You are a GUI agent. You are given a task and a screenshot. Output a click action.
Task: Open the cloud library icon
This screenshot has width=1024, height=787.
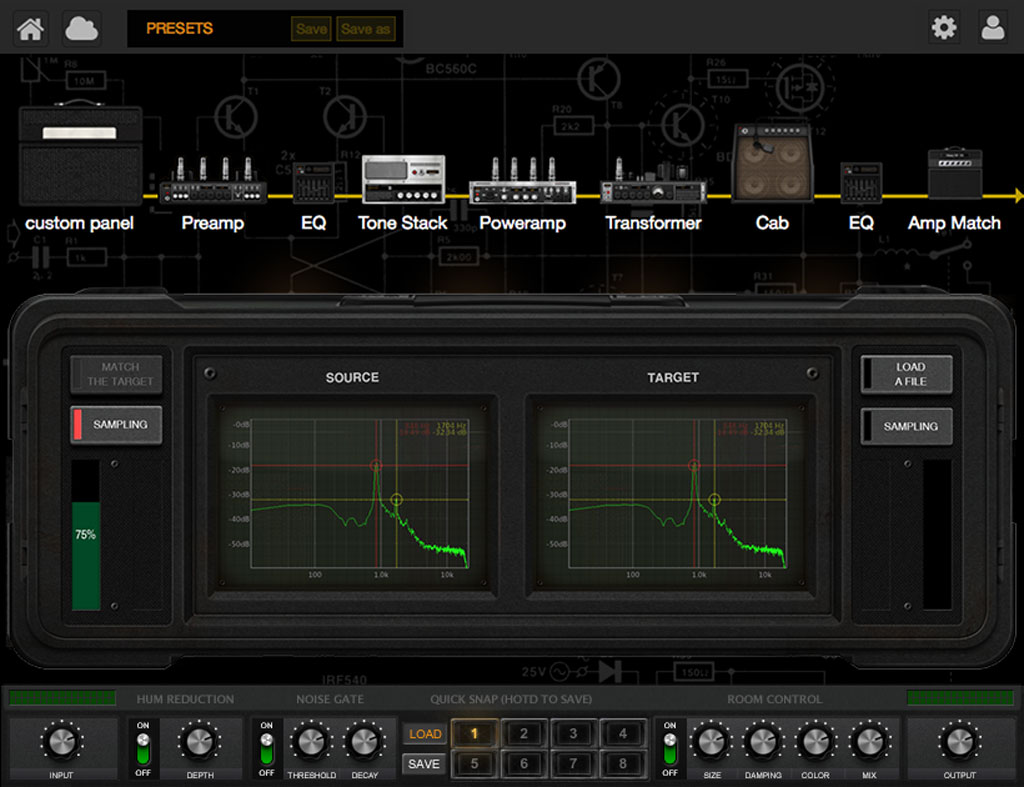(82, 28)
